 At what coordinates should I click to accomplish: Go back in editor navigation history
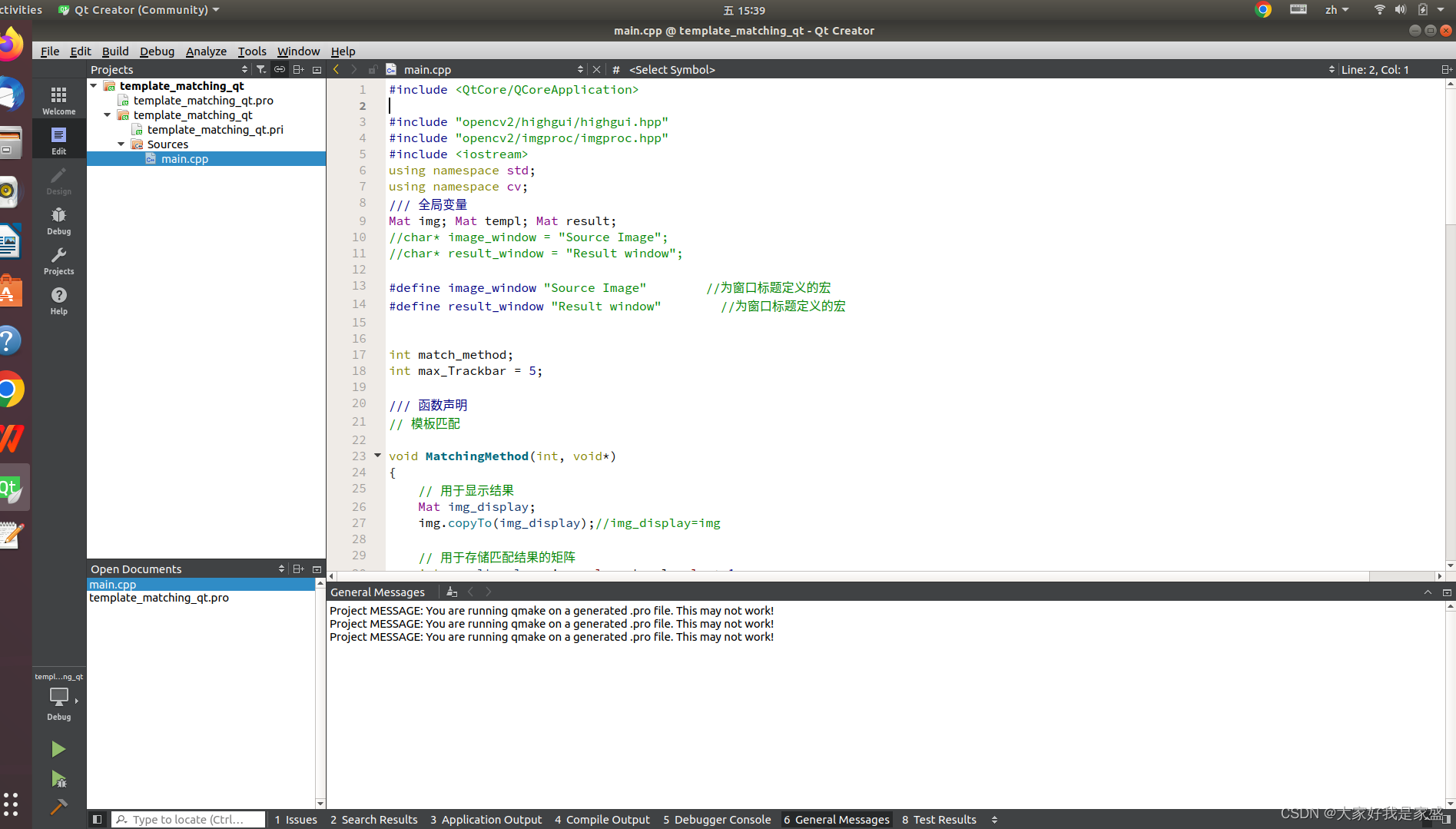(336, 69)
